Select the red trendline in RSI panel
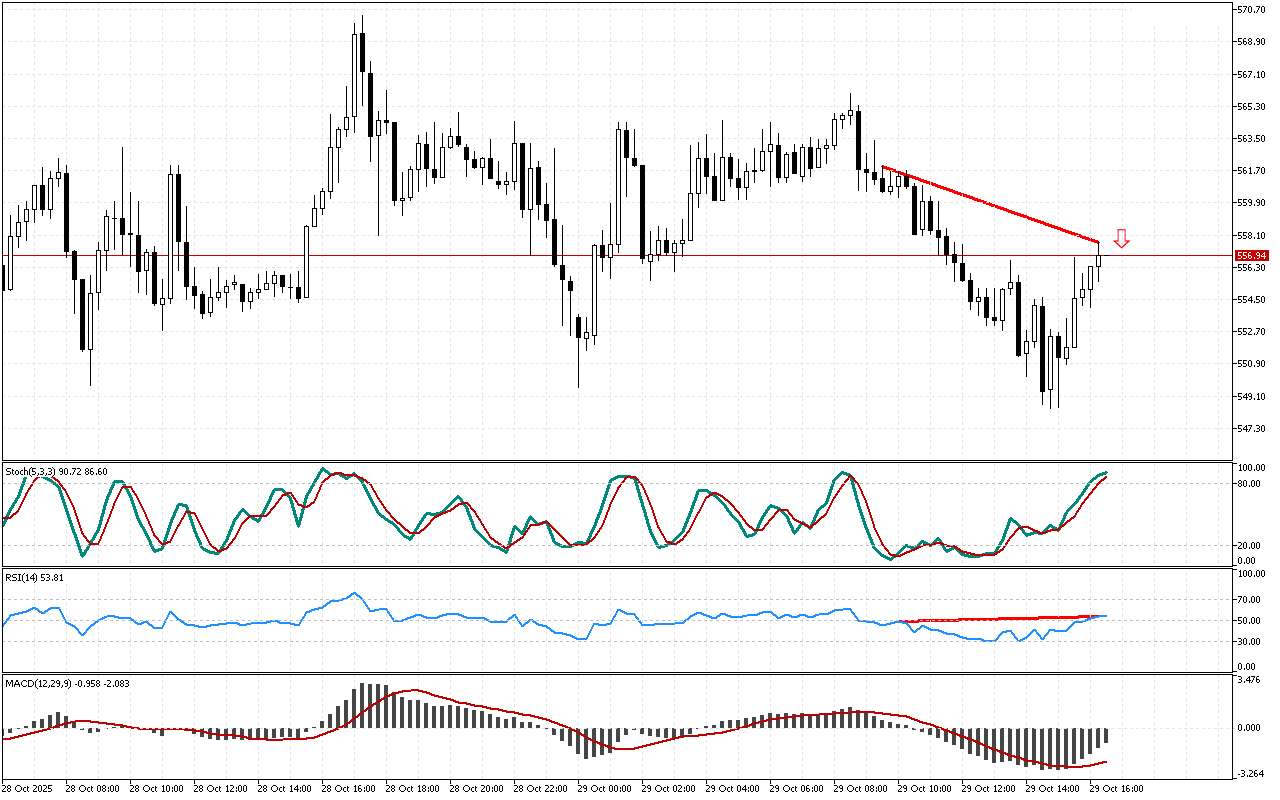1280x800 pixels. click(x=1000, y=619)
